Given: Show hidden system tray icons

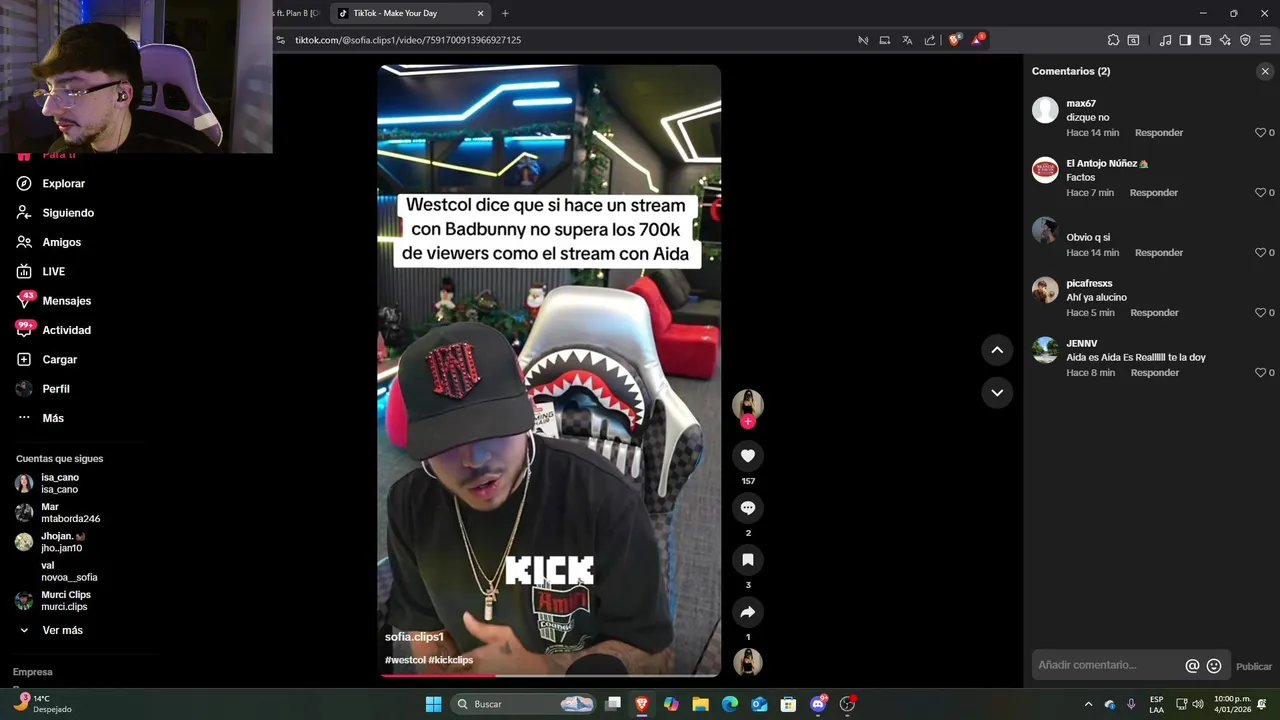Looking at the screenshot, I should [x=1089, y=704].
